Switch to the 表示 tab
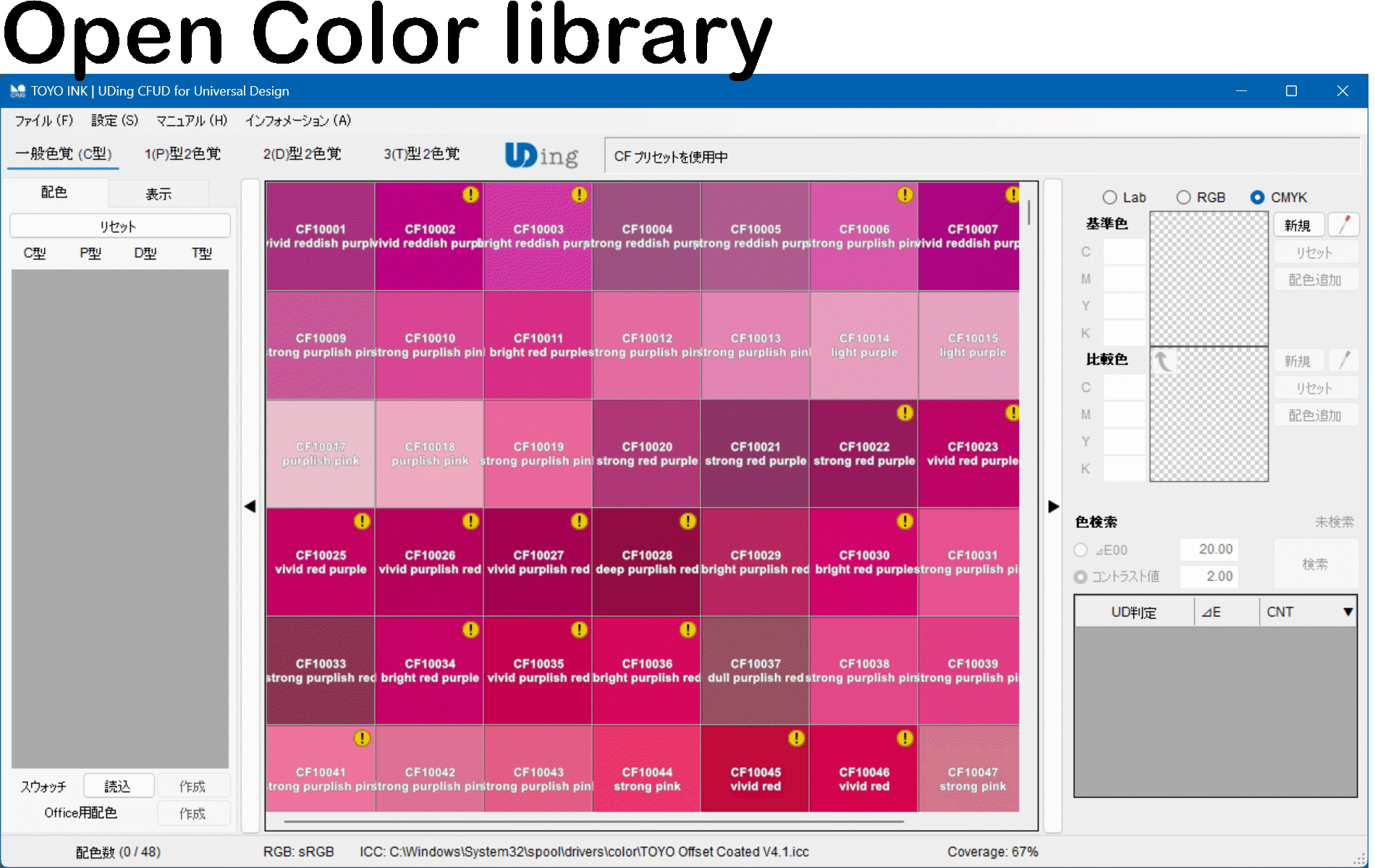This screenshot has height=868, width=1375. 158,194
